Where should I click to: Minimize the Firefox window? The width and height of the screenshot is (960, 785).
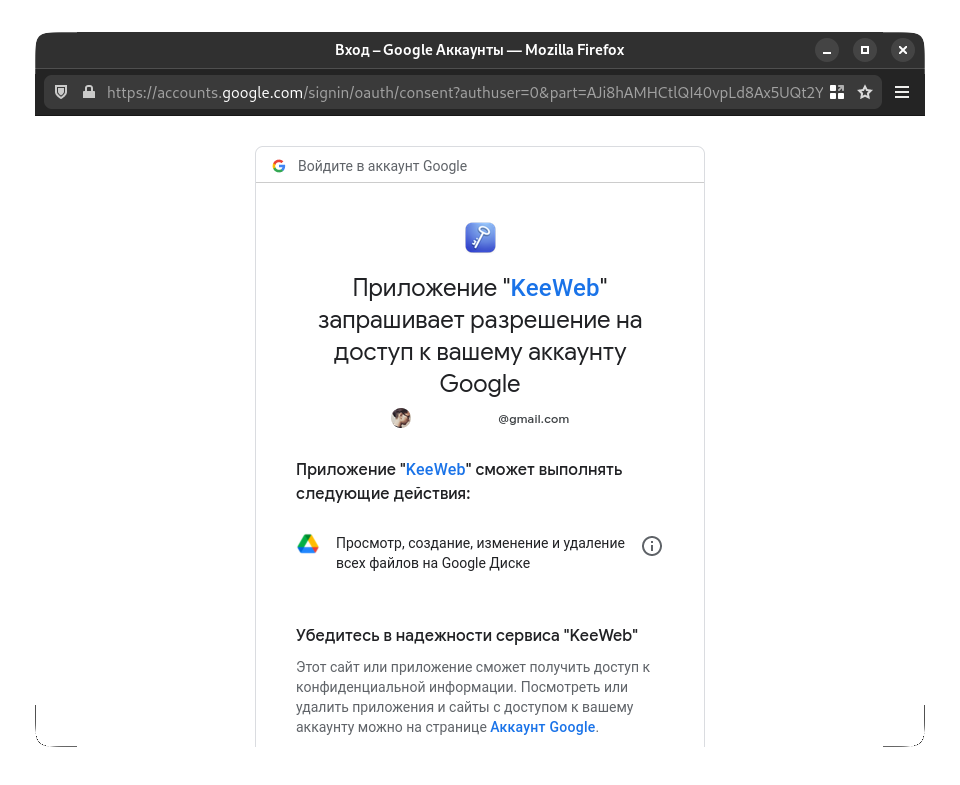827,50
